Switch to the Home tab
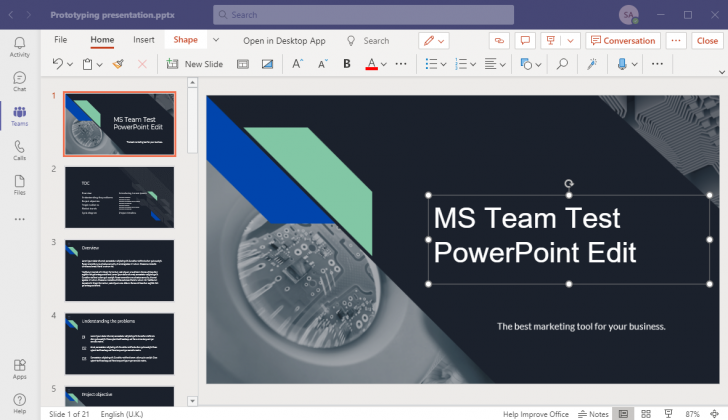Viewport: 728px width, 420px height. tap(102, 40)
